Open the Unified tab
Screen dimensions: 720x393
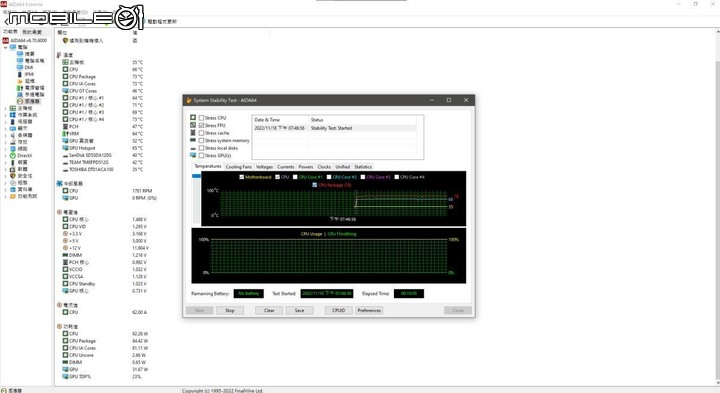tap(343, 167)
